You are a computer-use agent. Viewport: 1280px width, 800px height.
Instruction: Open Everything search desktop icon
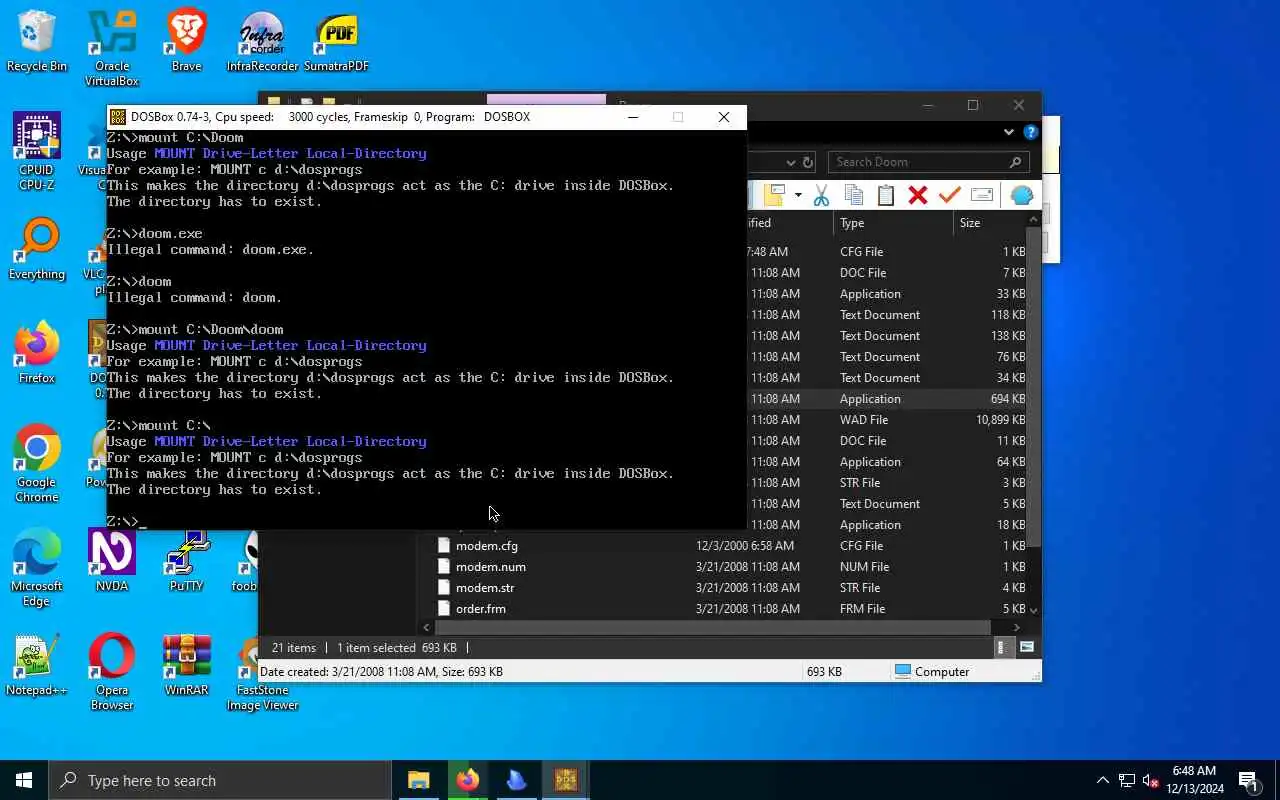pyautogui.click(x=37, y=250)
